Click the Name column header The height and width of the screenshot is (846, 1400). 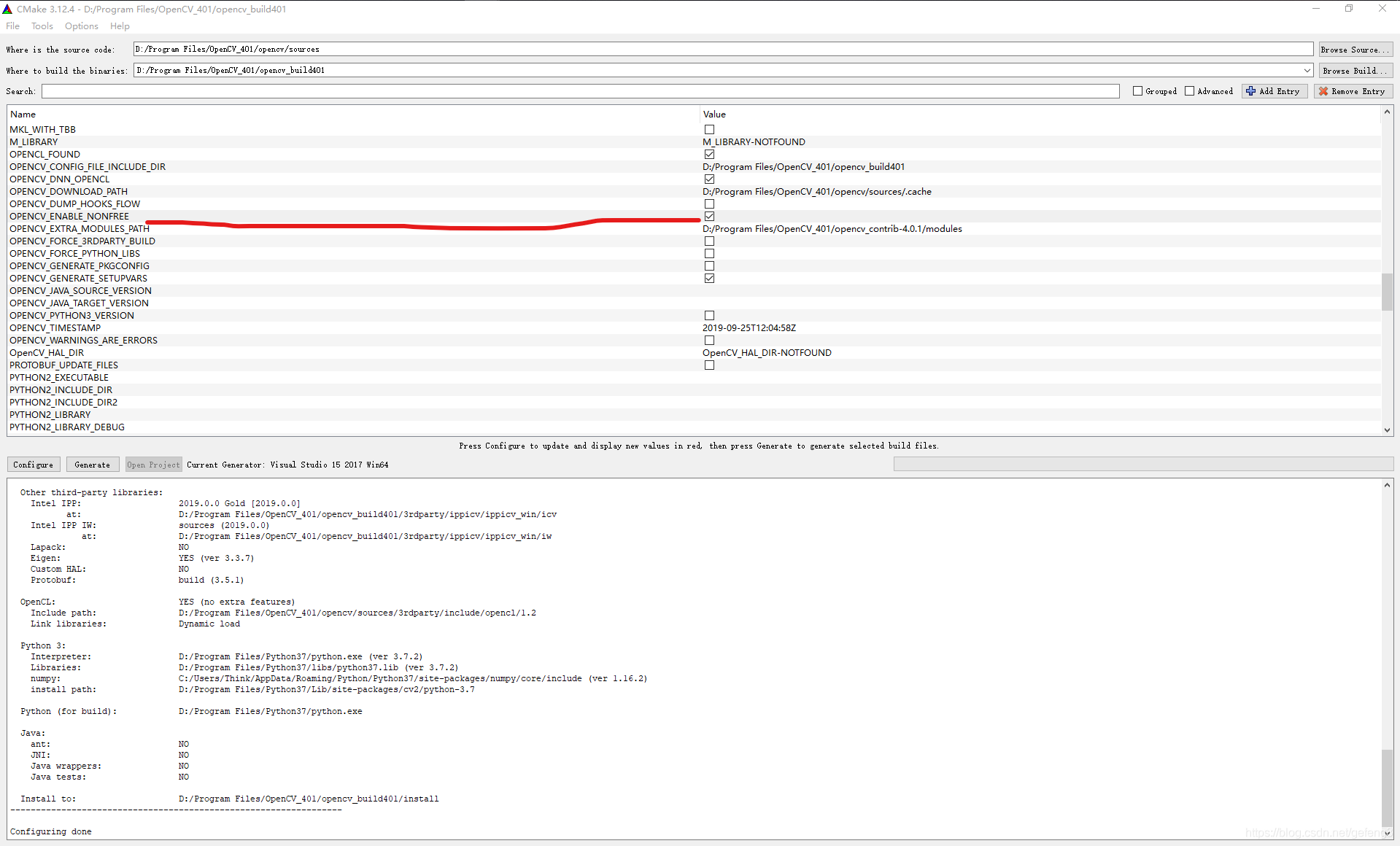pos(353,115)
